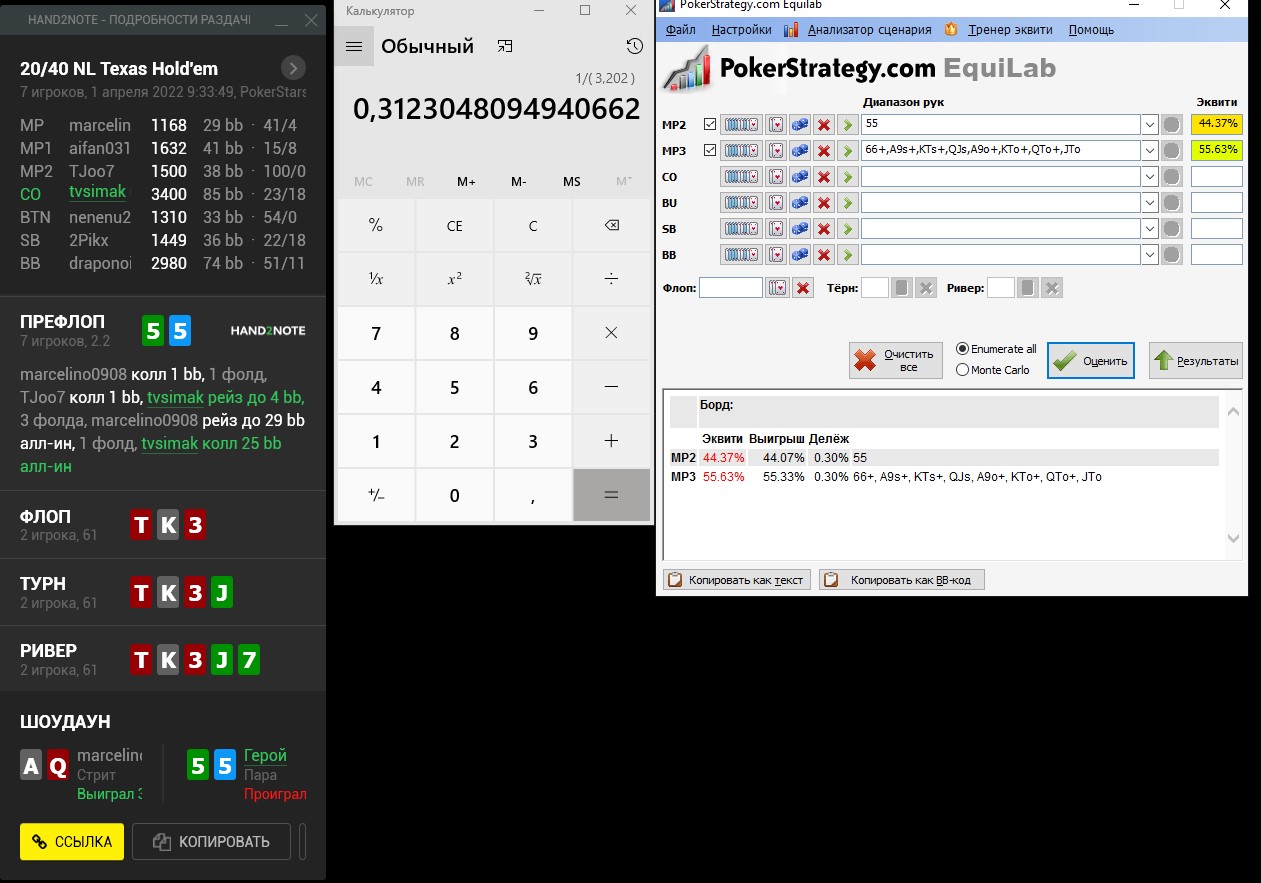Clear the SB range with red X

pyautogui.click(x=824, y=228)
